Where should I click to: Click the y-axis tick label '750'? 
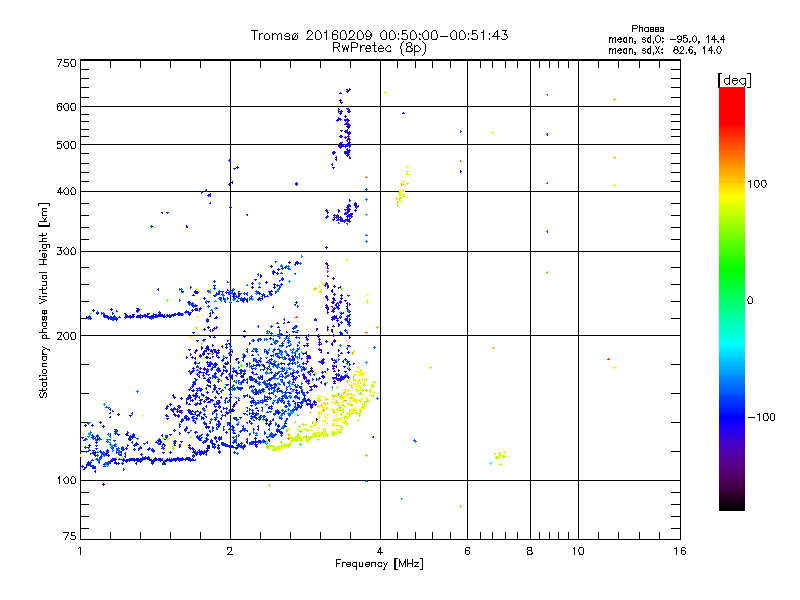(66, 63)
